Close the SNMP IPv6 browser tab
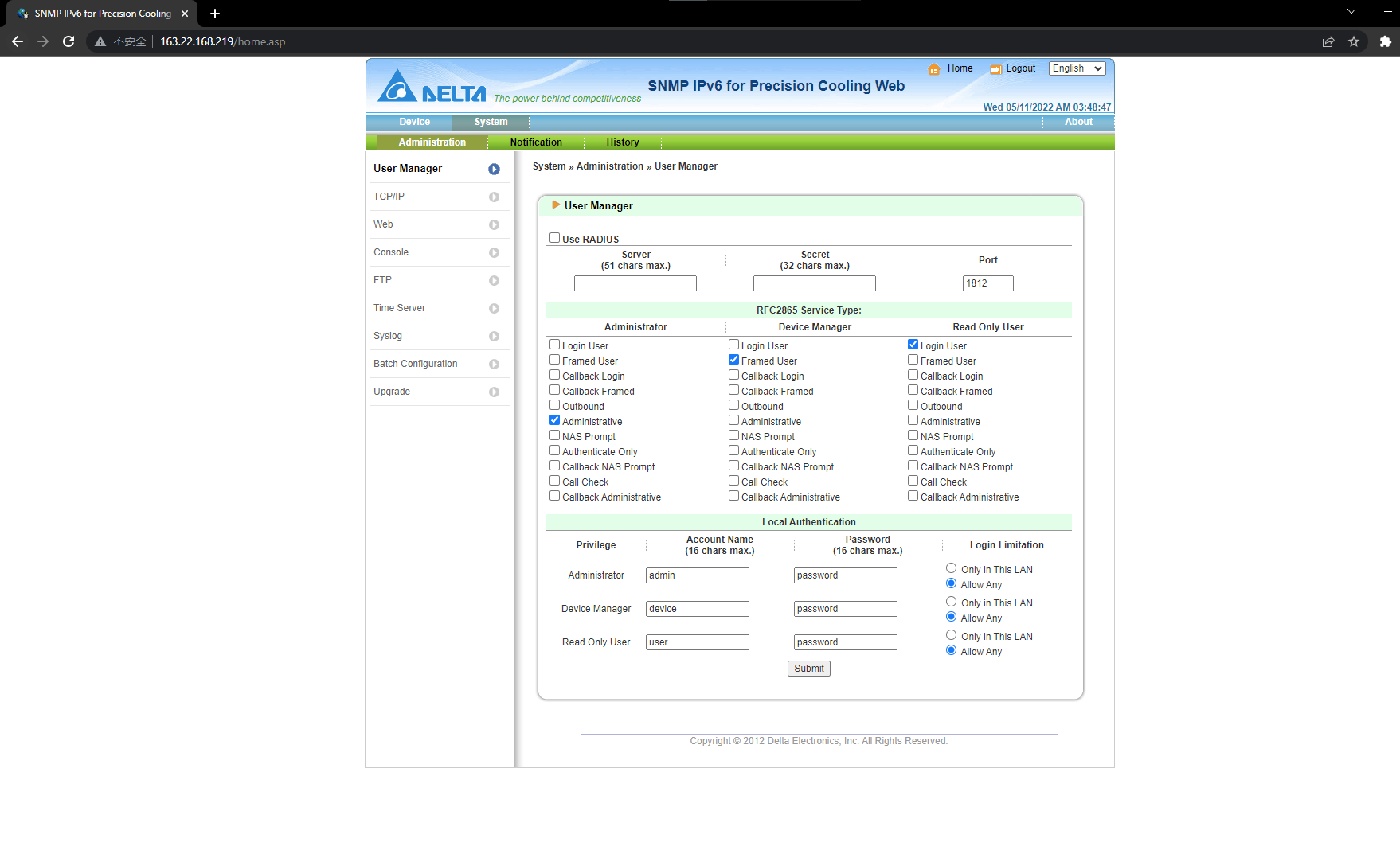The image size is (1400, 858). pyautogui.click(x=185, y=14)
